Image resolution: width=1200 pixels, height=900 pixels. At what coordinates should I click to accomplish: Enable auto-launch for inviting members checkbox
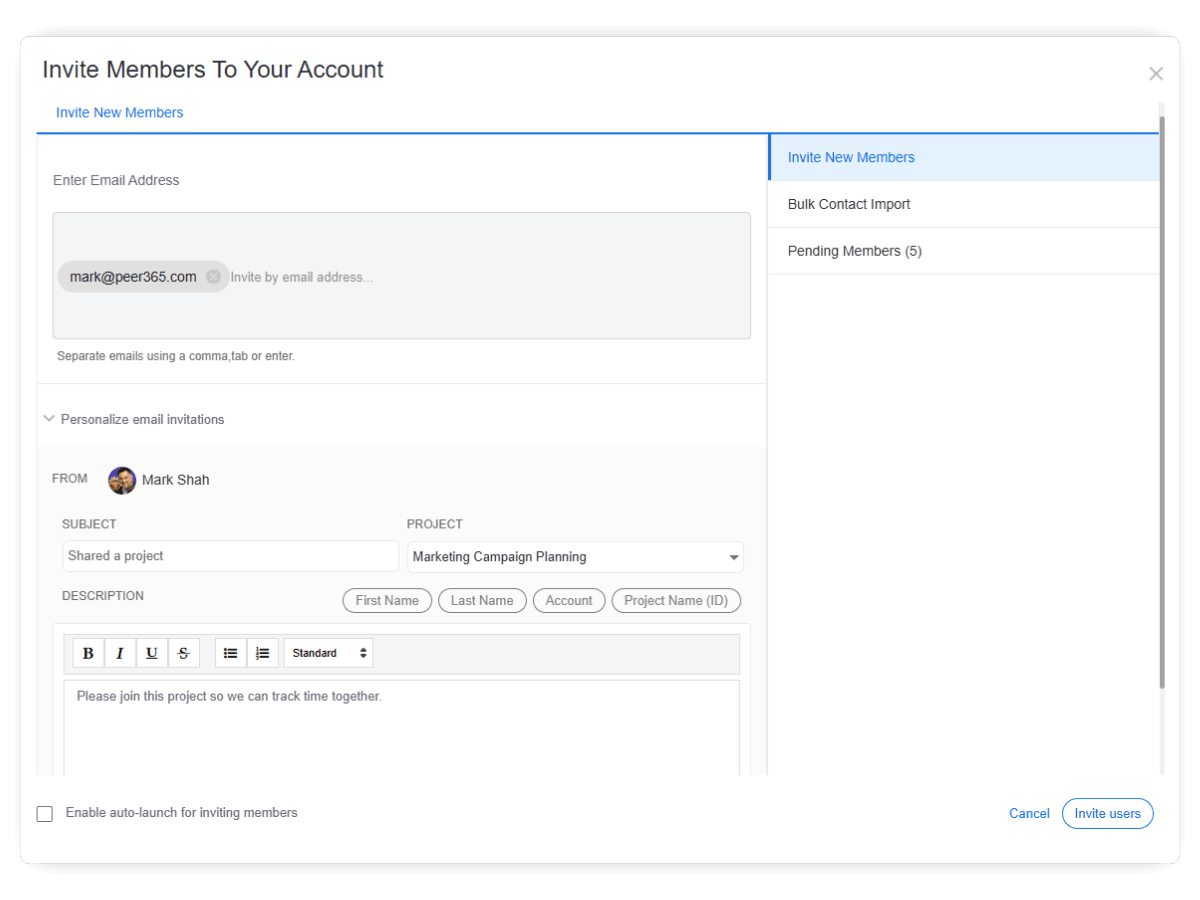click(x=45, y=814)
